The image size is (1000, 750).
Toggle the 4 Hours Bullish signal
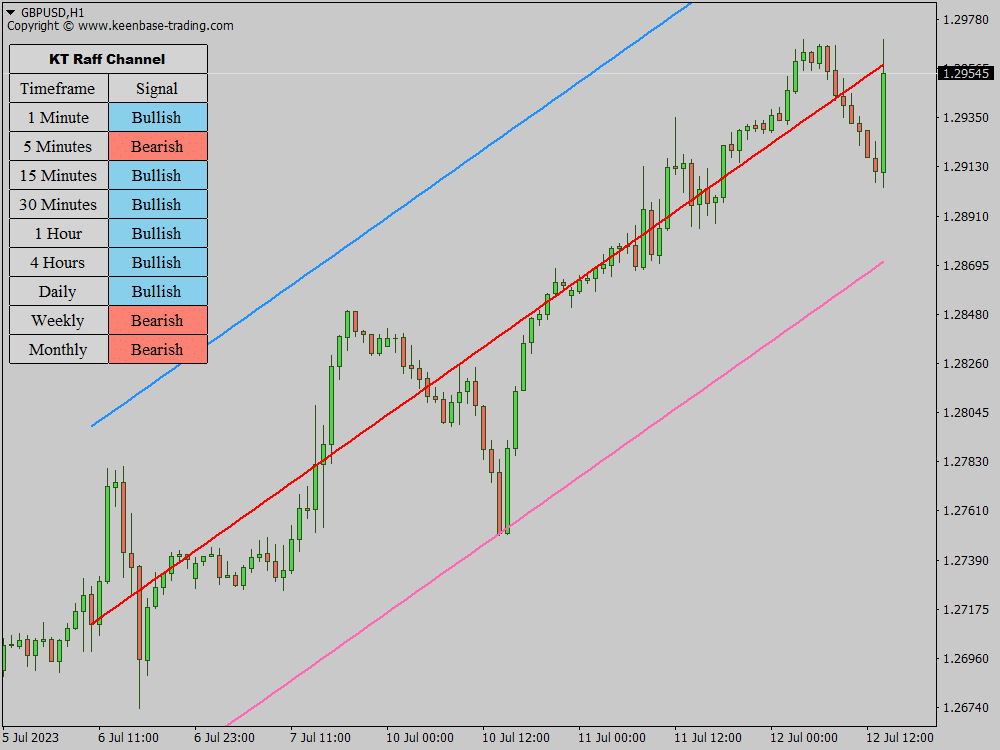point(157,262)
